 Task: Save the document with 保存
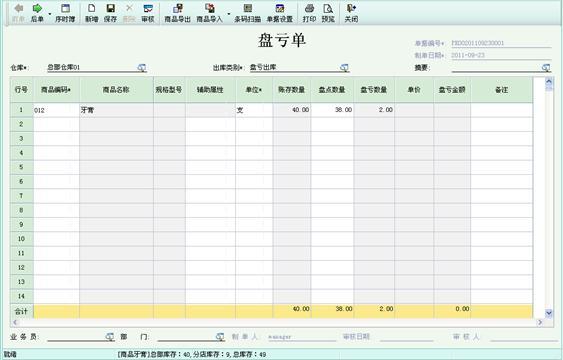coord(110,13)
